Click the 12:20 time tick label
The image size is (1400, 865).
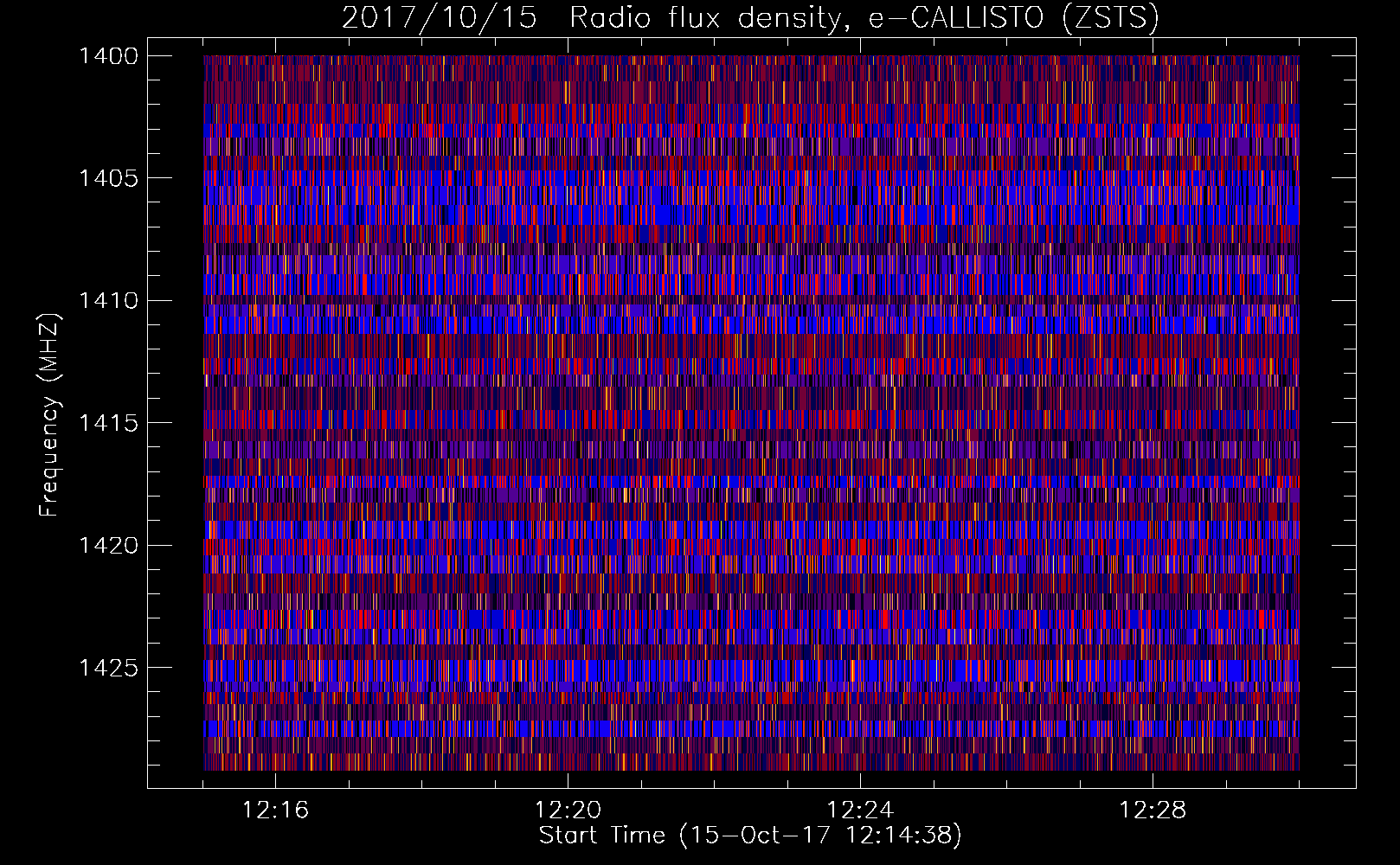[568, 811]
